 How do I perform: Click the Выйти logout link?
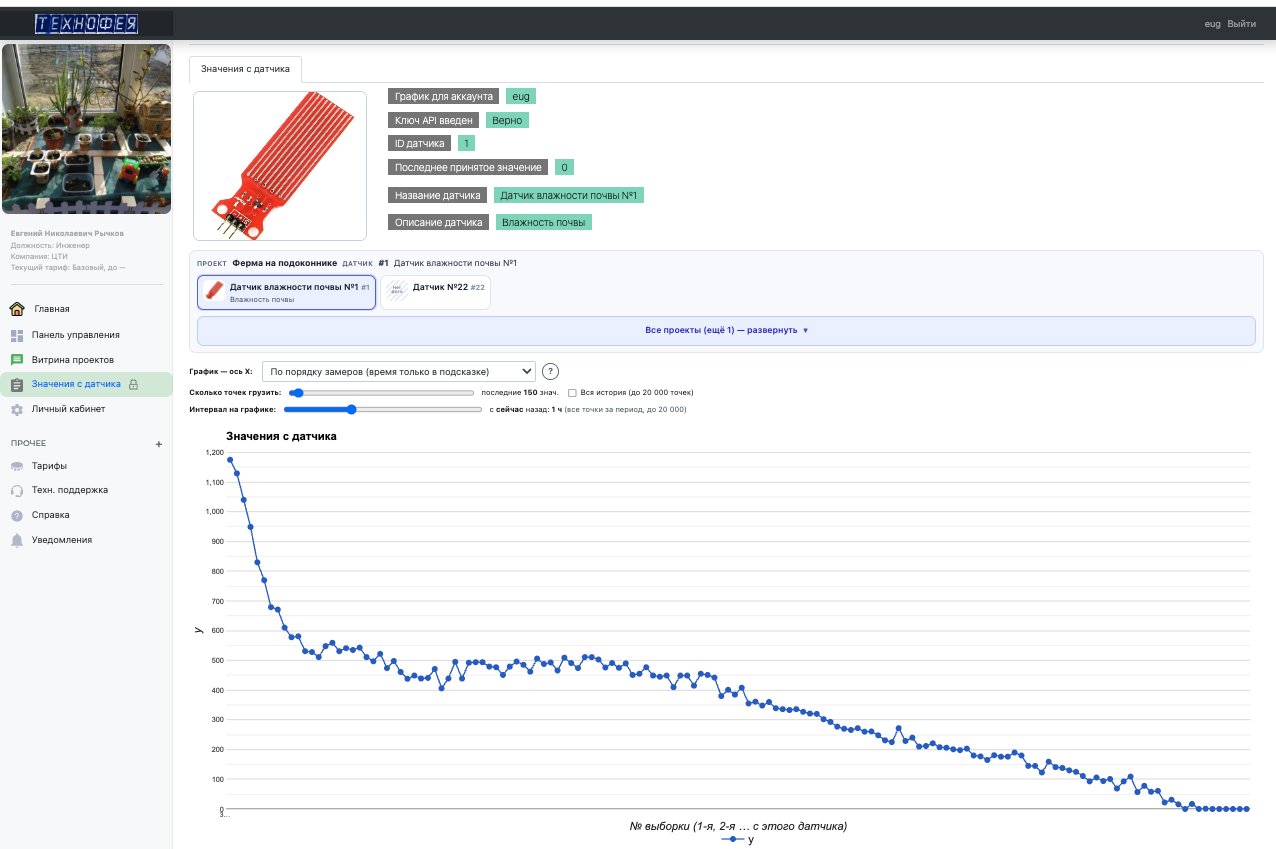(x=1241, y=24)
